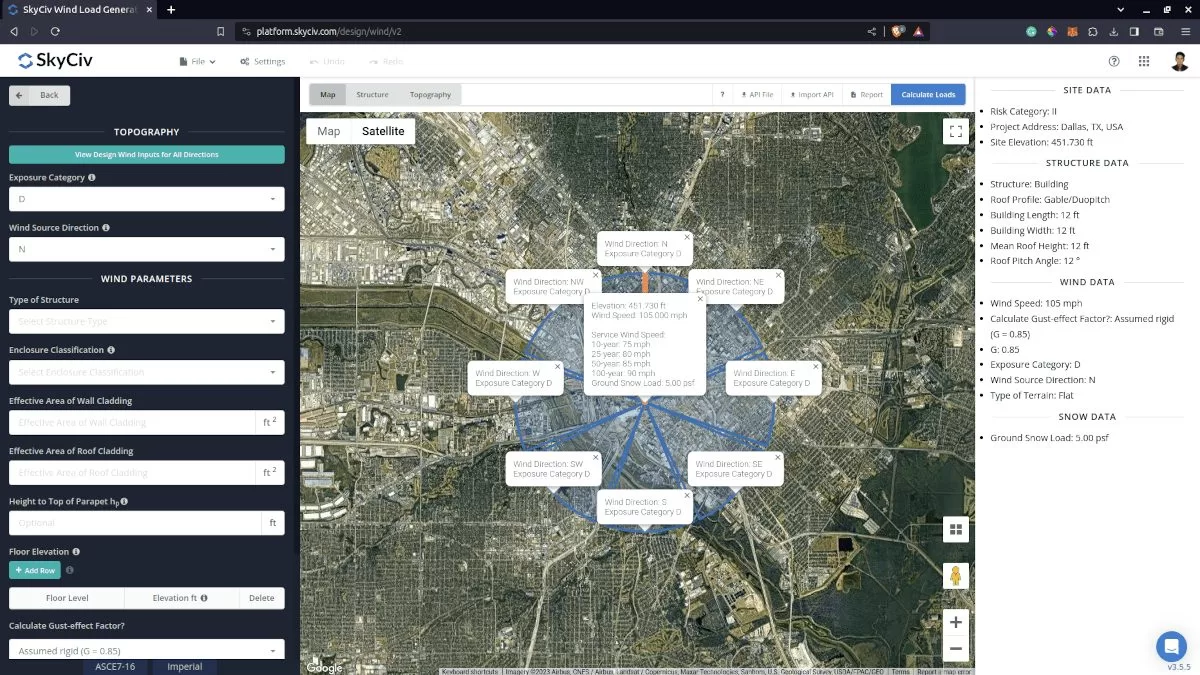
Task: Open the Type of Structure dropdown
Action: coord(147,321)
